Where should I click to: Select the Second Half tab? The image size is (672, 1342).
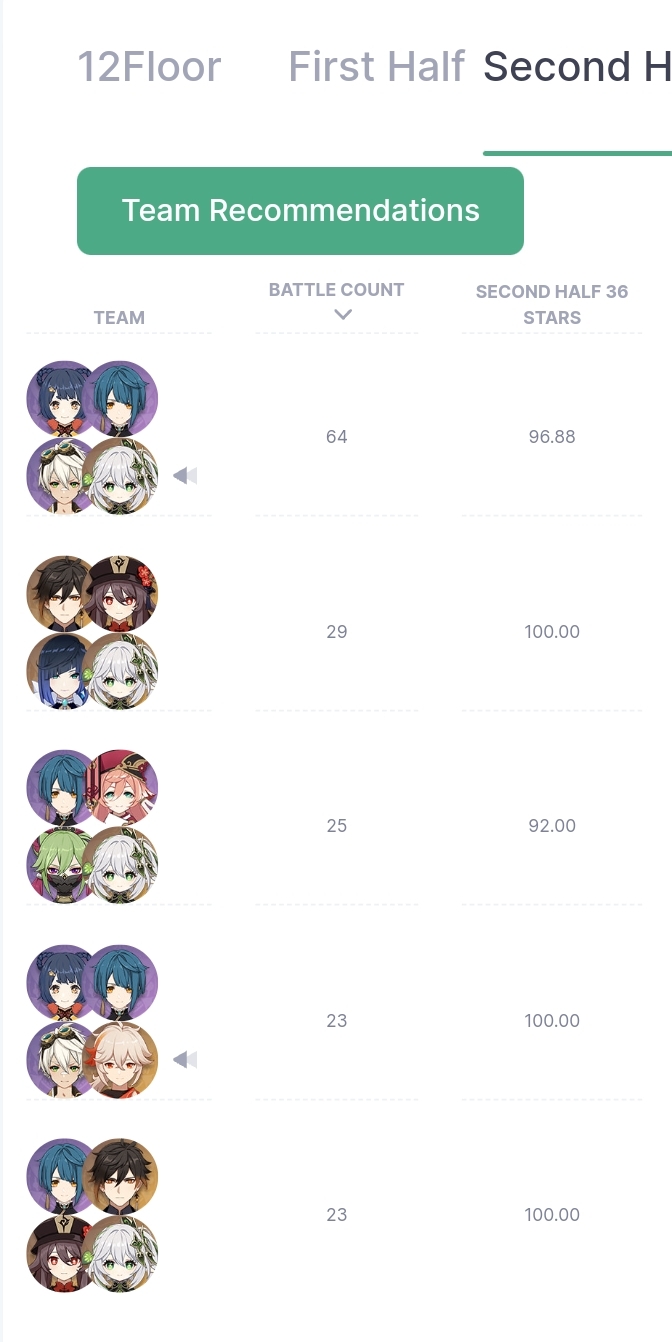pyautogui.click(x=577, y=67)
